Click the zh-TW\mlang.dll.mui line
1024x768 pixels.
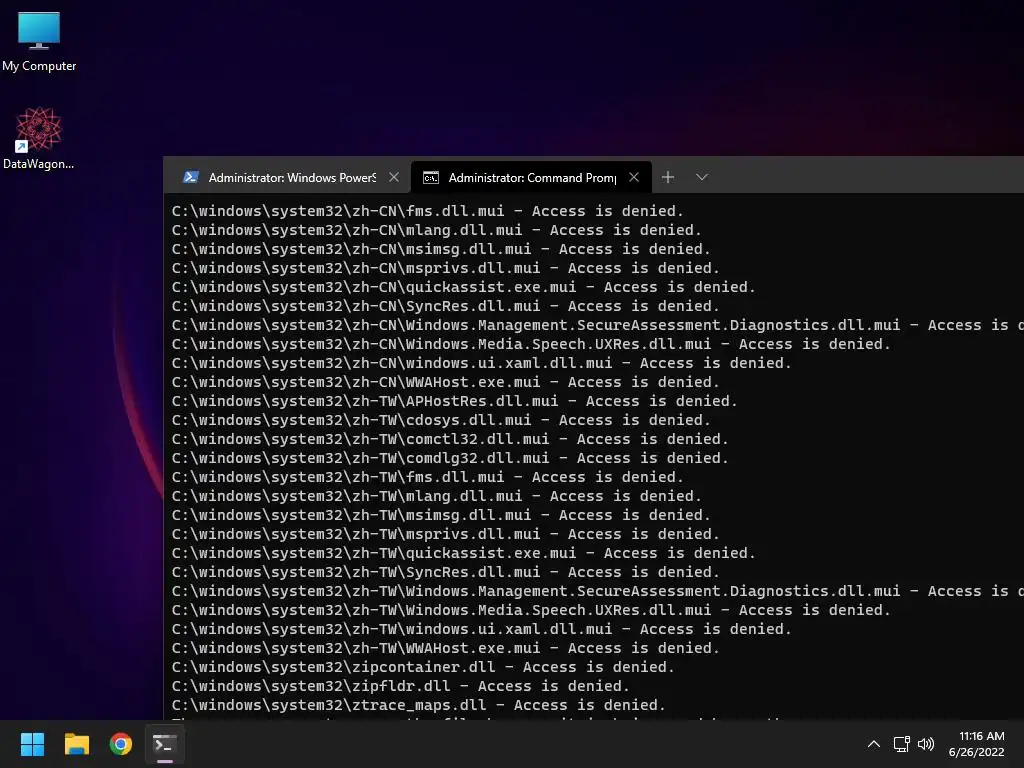click(x=437, y=496)
